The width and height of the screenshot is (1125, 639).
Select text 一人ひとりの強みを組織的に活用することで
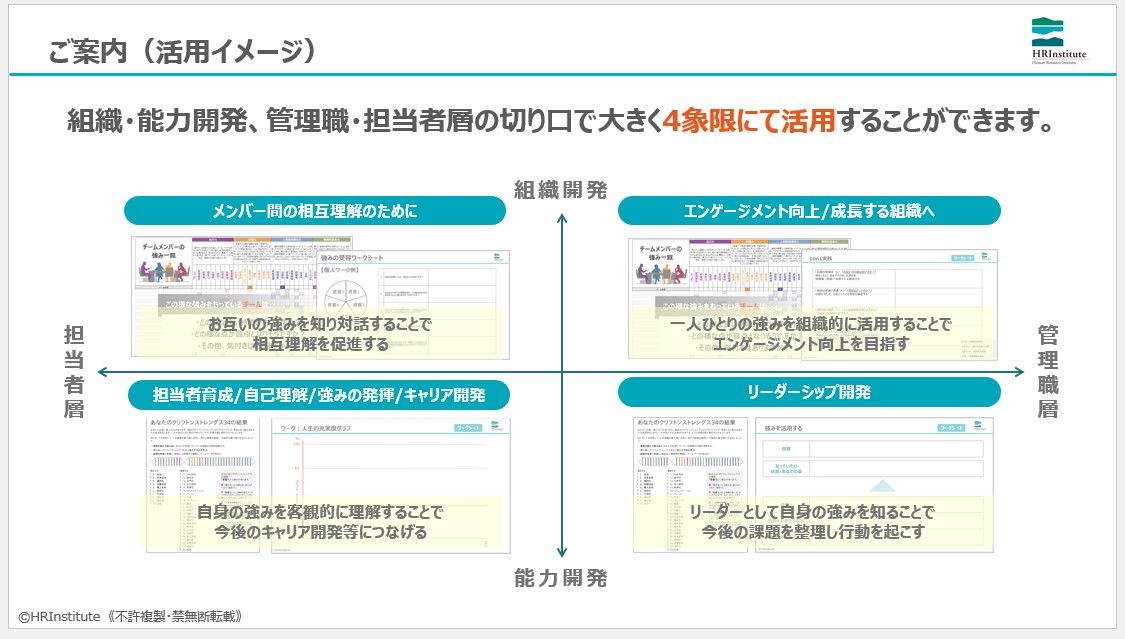click(811, 324)
